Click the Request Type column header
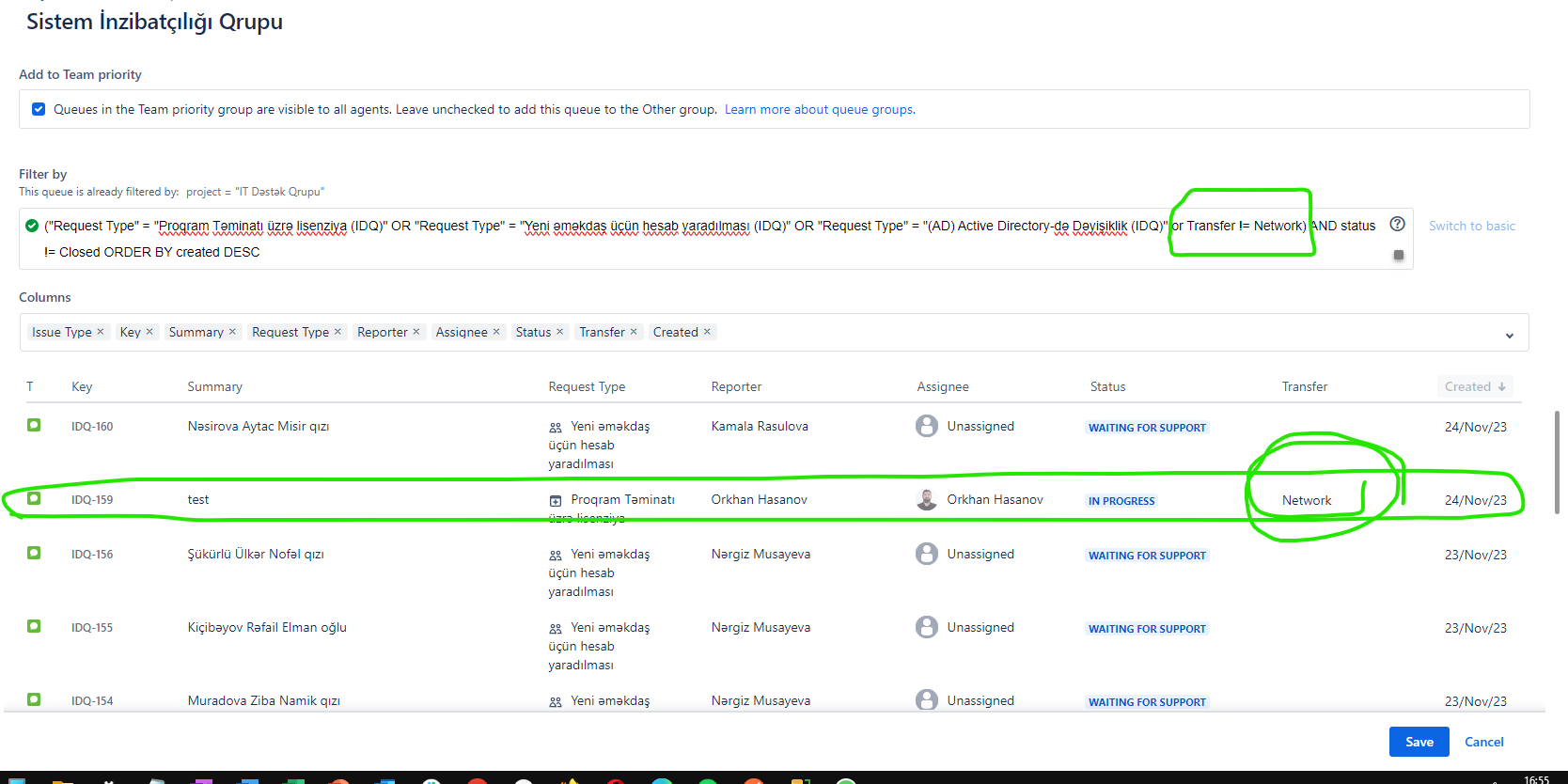 click(587, 386)
